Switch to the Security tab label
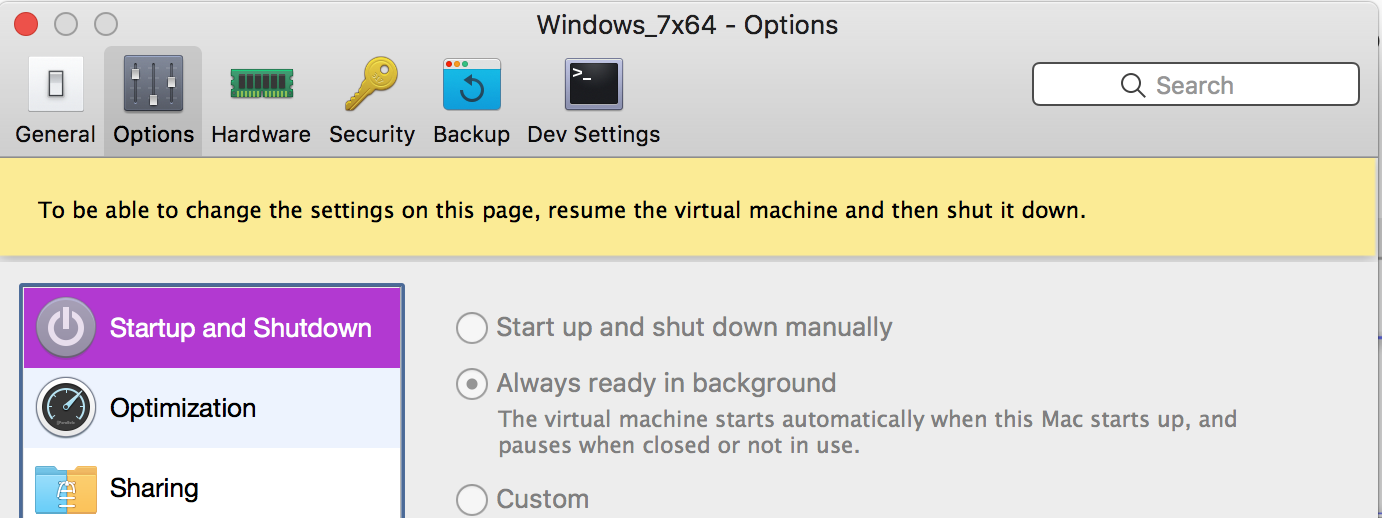The height and width of the screenshot is (518, 1382). (372, 134)
